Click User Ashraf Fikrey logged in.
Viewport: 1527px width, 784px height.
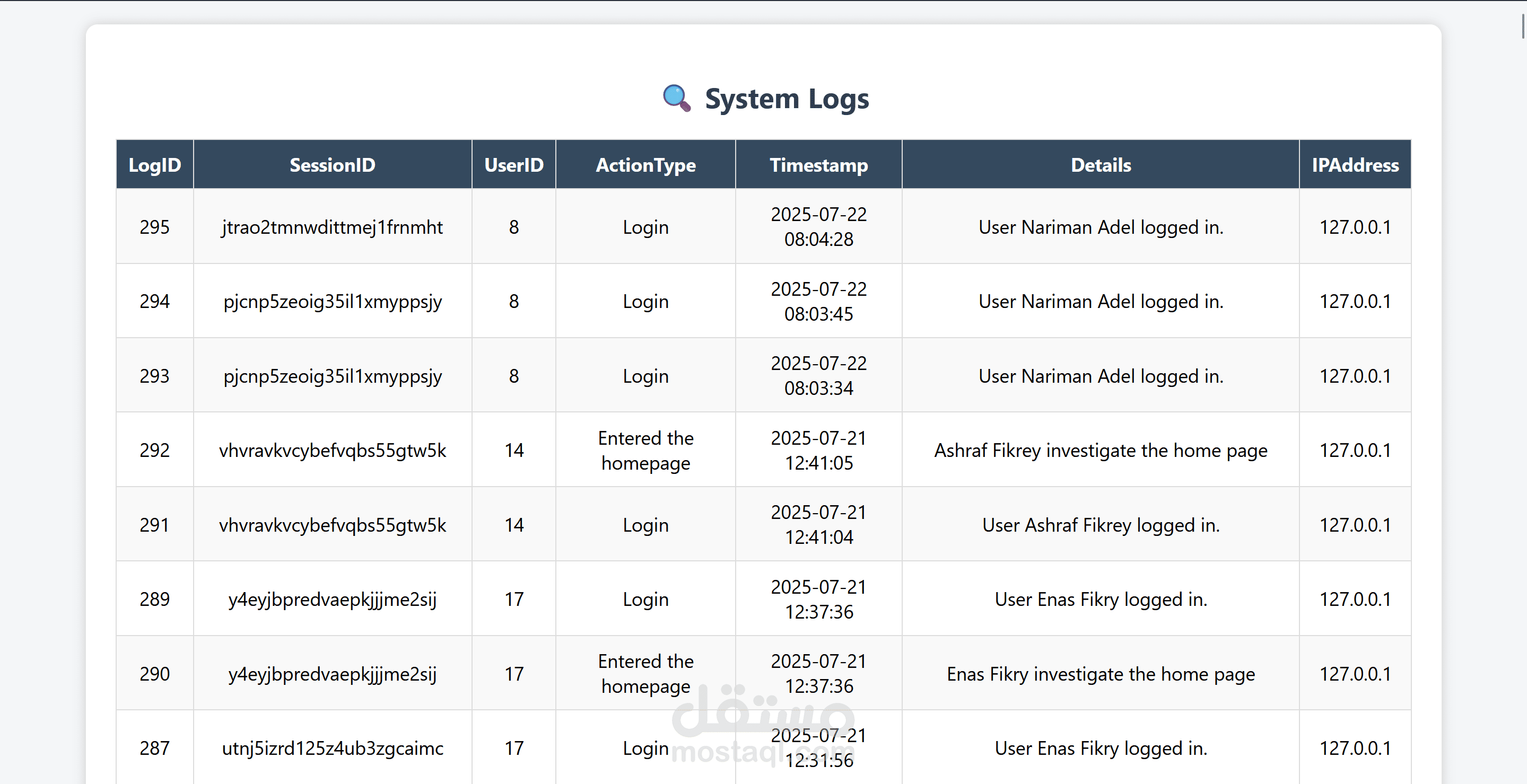(1101, 526)
